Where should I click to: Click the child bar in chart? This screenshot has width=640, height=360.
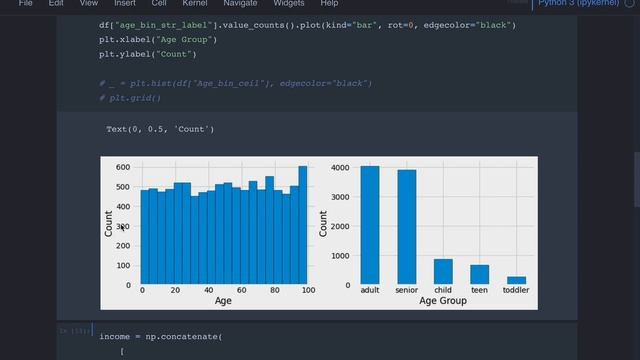click(x=443, y=271)
